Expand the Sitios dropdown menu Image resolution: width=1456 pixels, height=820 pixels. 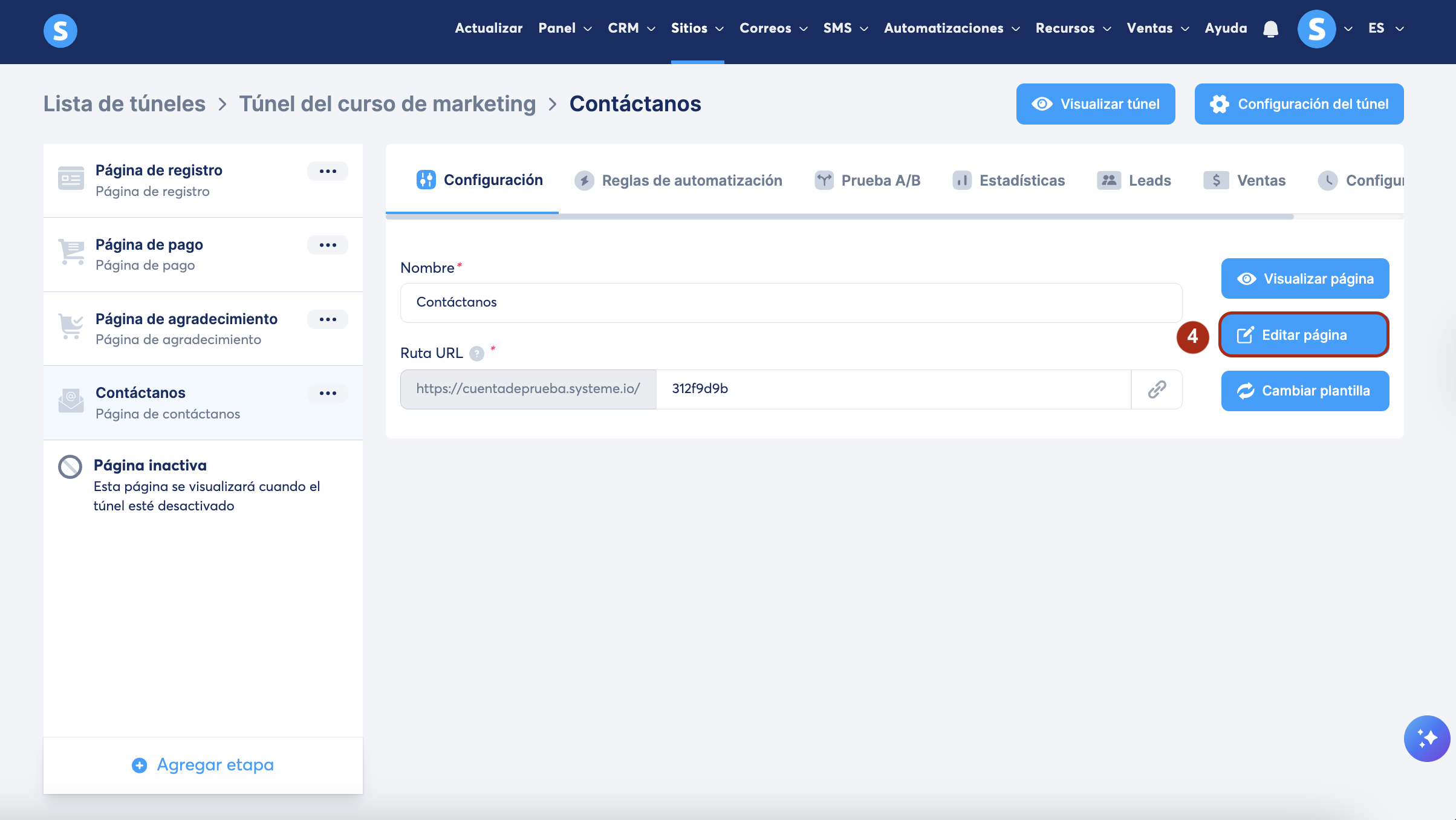(697, 28)
